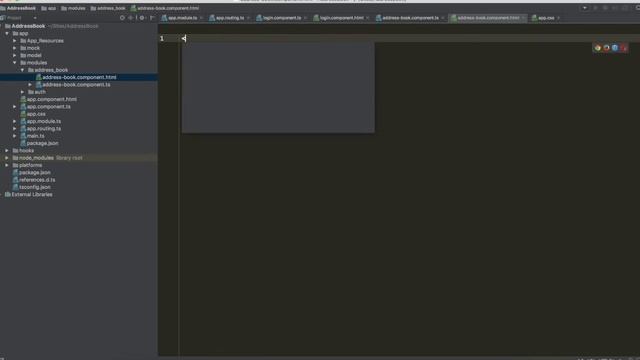The height and width of the screenshot is (360, 640).
Task: Collapse the modules folder
Action: 15,63
